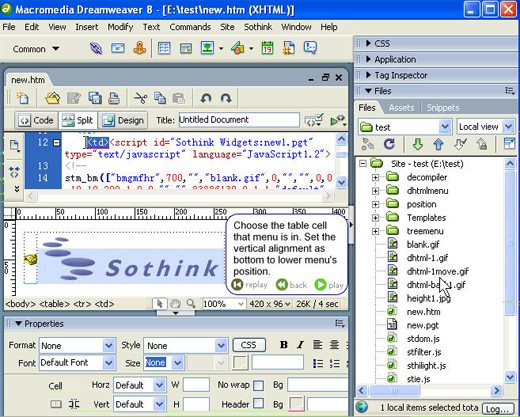Click the Email Link insert icon

pos(118,48)
